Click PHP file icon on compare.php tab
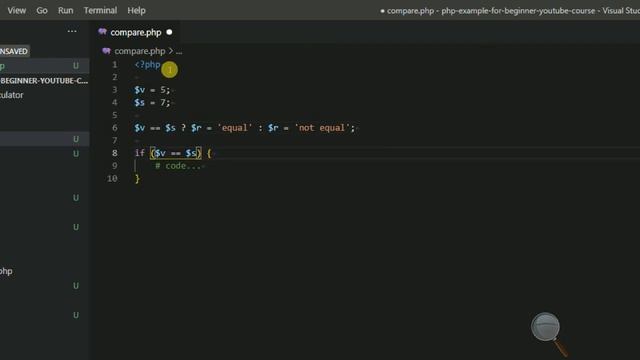The image size is (640, 360). click(102, 31)
